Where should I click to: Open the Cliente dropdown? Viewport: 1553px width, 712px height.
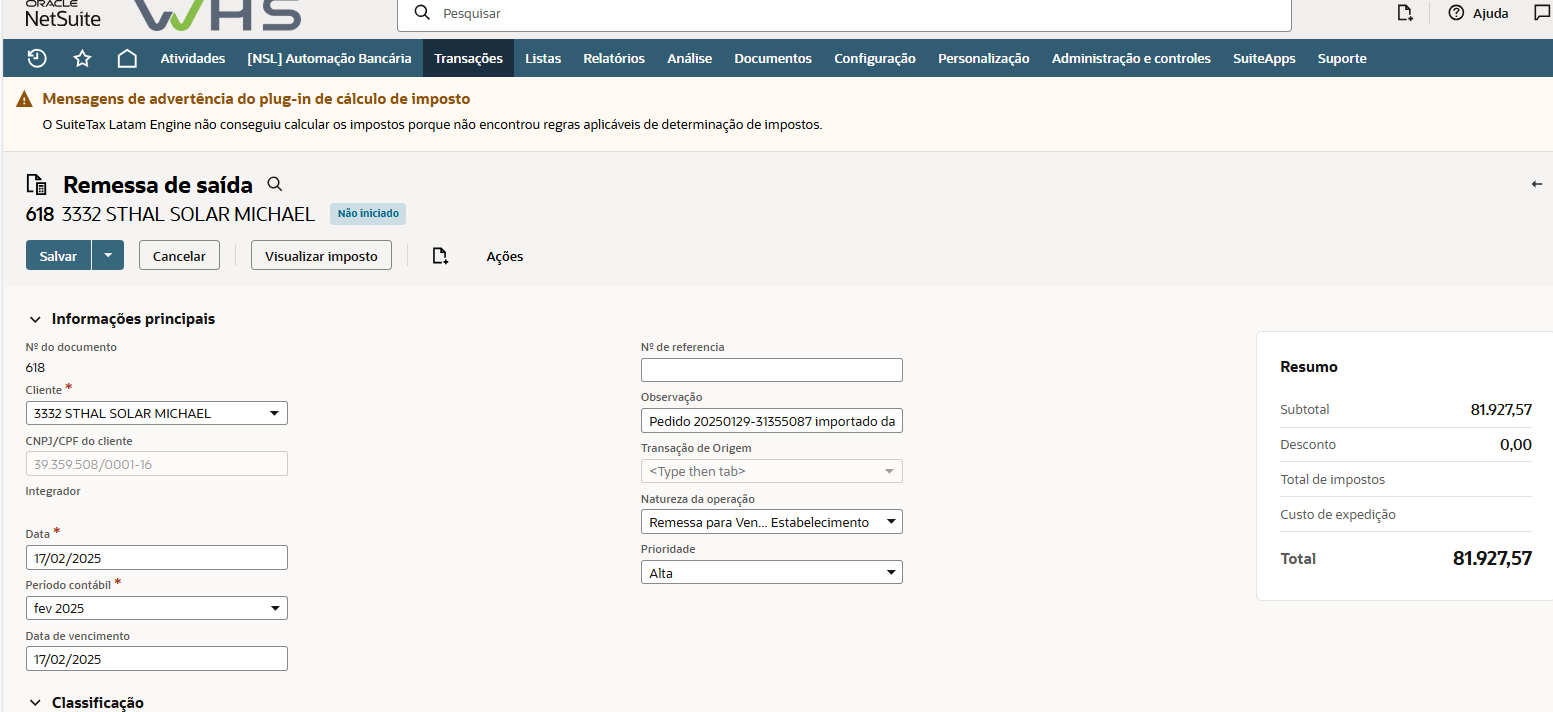pos(156,413)
